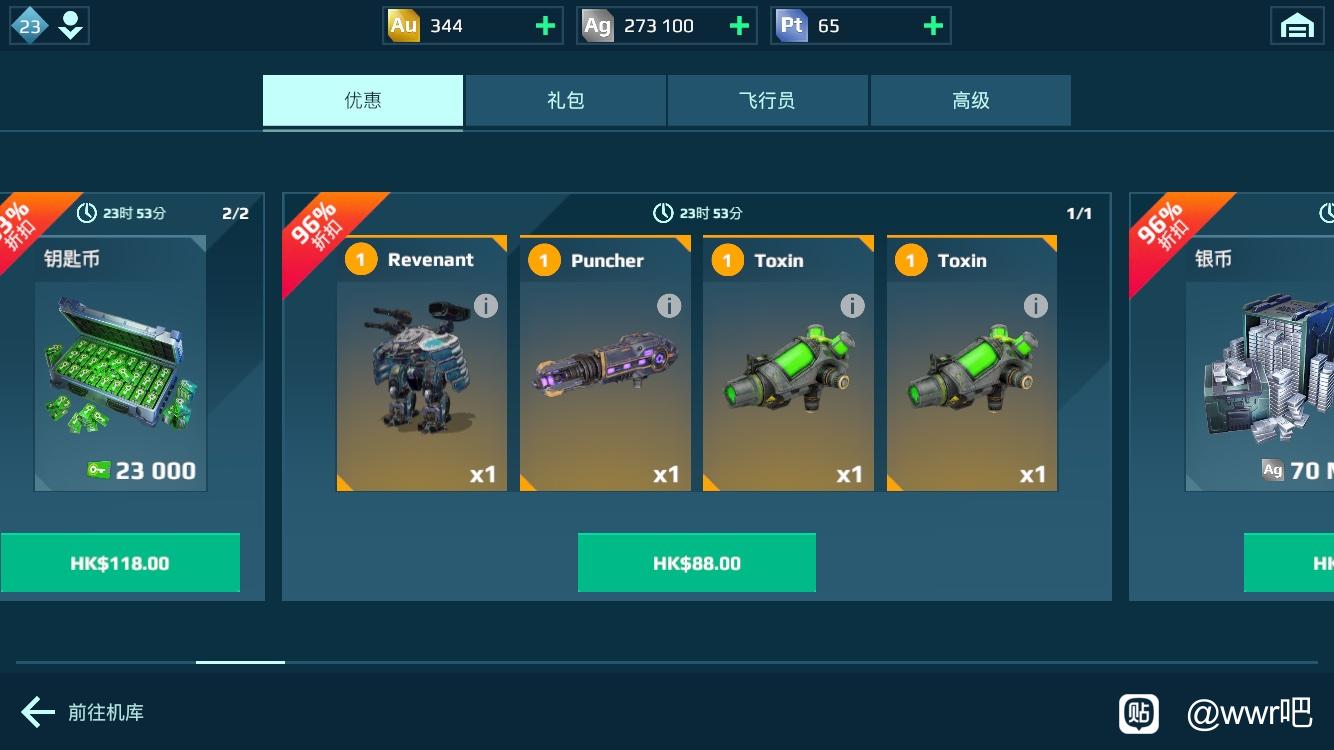Viewport: 1334px width, 750px height.
Task: Select the key coins 23 000 chest image
Action: tap(120, 364)
